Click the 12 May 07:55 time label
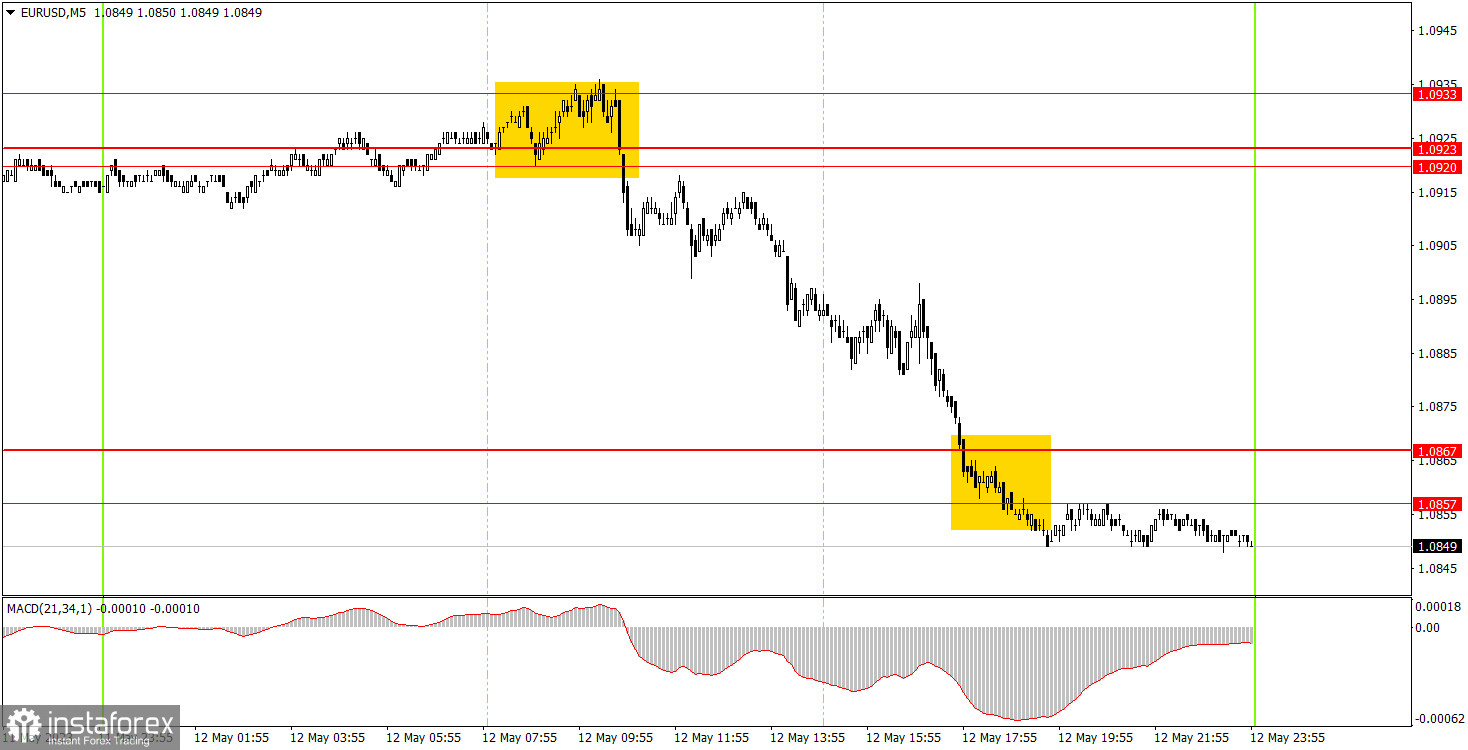 (x=518, y=738)
